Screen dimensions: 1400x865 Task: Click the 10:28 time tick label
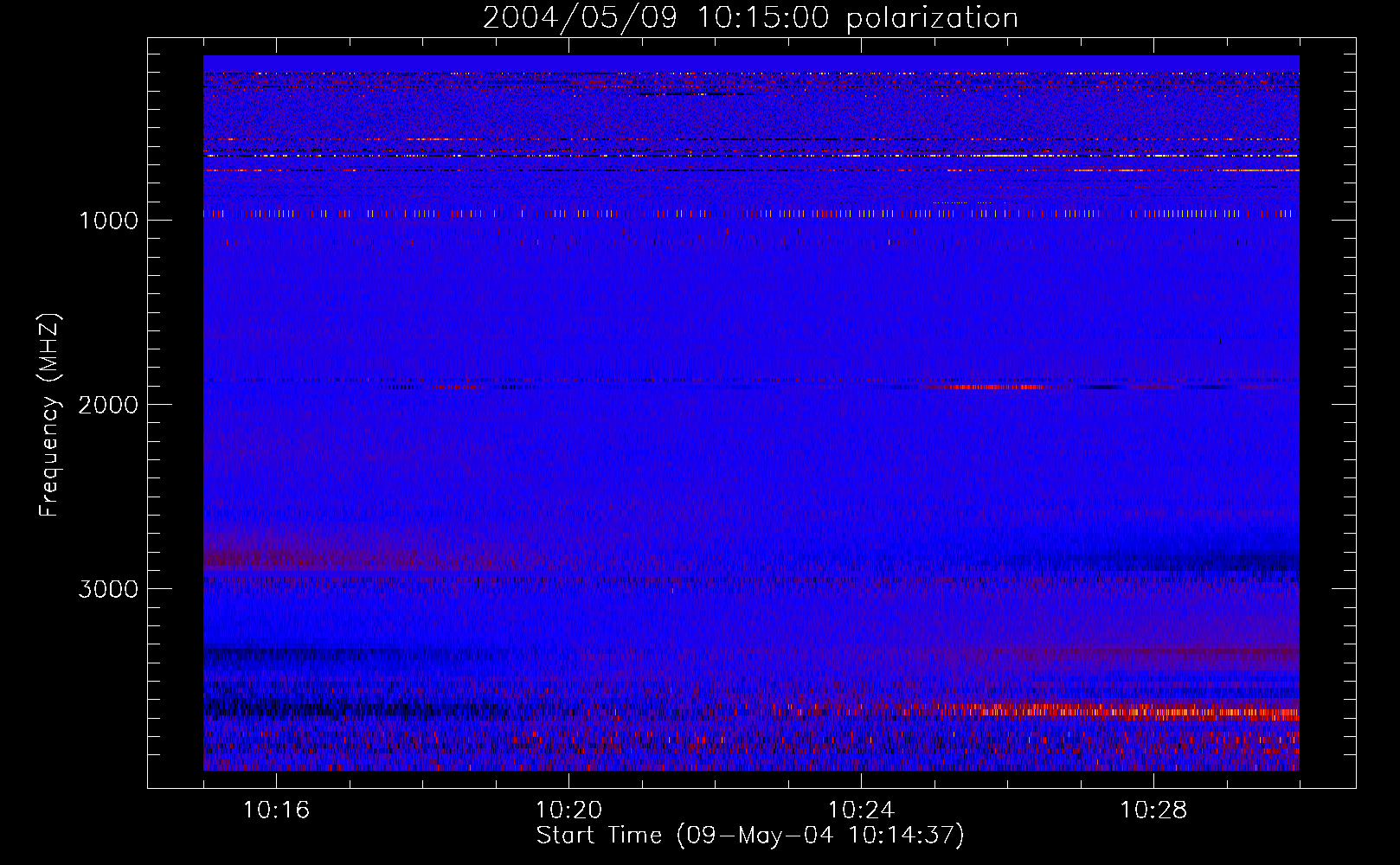pyautogui.click(x=1153, y=811)
